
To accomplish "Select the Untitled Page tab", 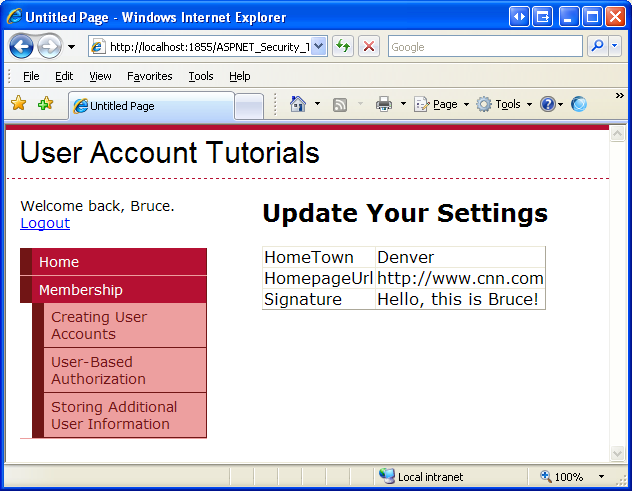I will 150,106.
